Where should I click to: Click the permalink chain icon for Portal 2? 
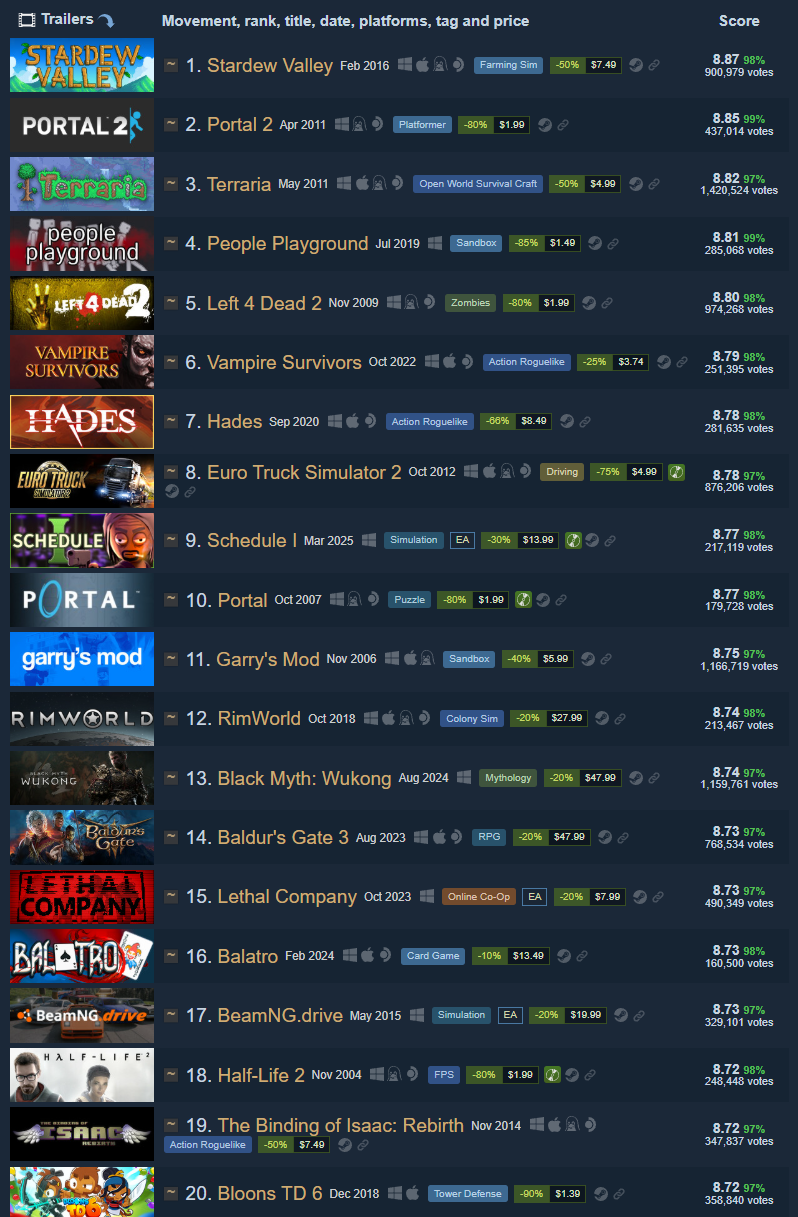tap(563, 125)
